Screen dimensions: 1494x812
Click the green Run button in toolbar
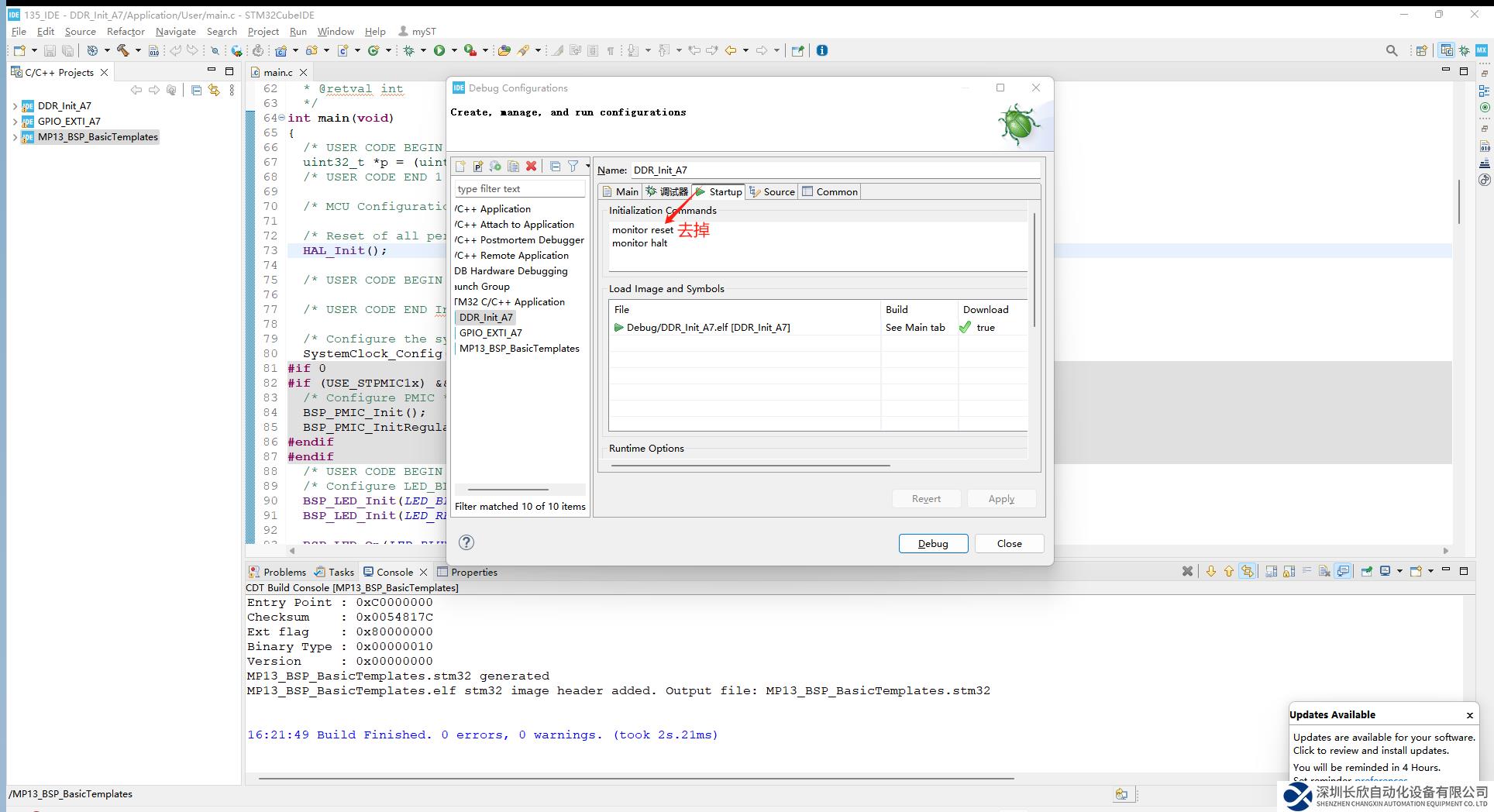tap(439, 50)
